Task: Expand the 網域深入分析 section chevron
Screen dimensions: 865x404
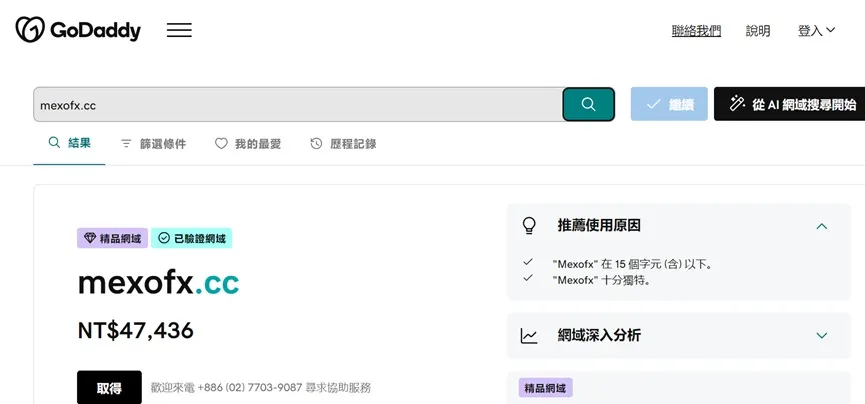Action: click(822, 336)
